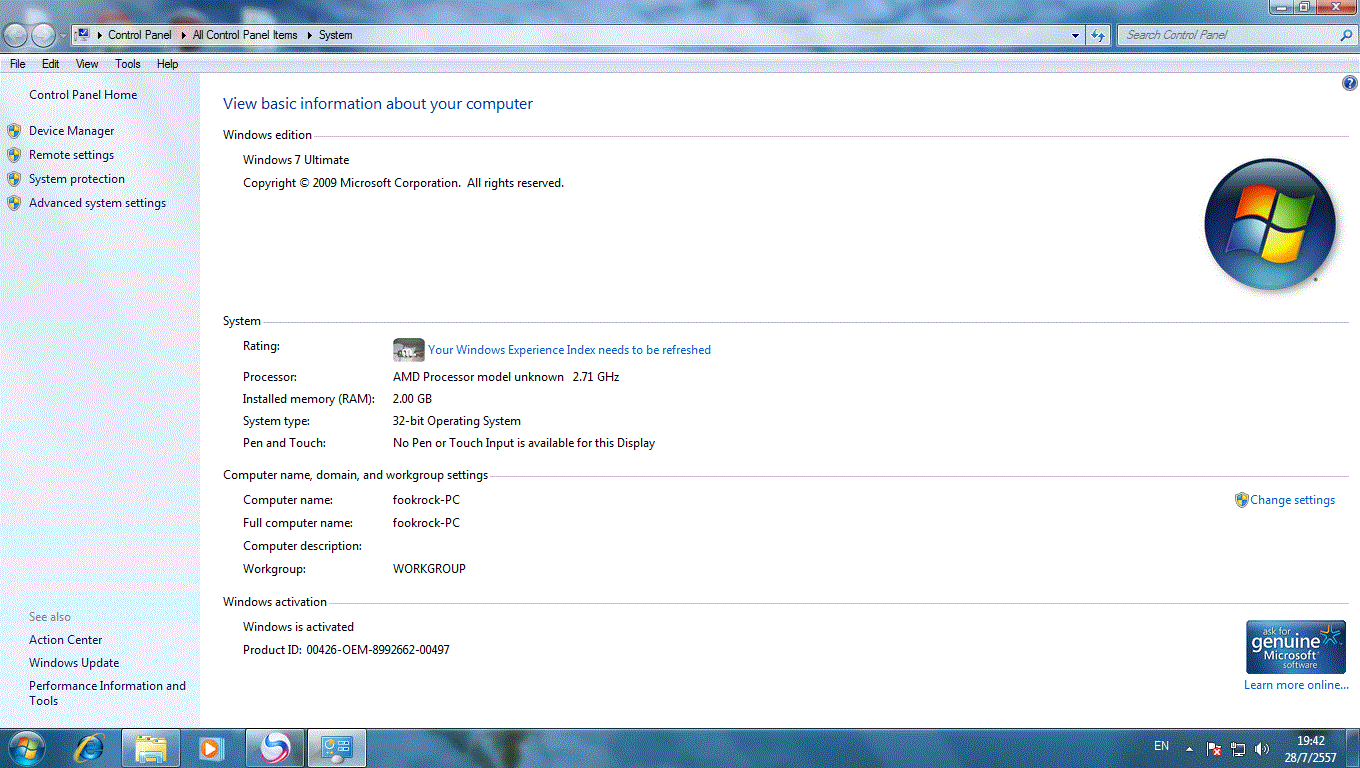Click the volume speaker tray icon
The image size is (1360, 768).
click(1262, 748)
